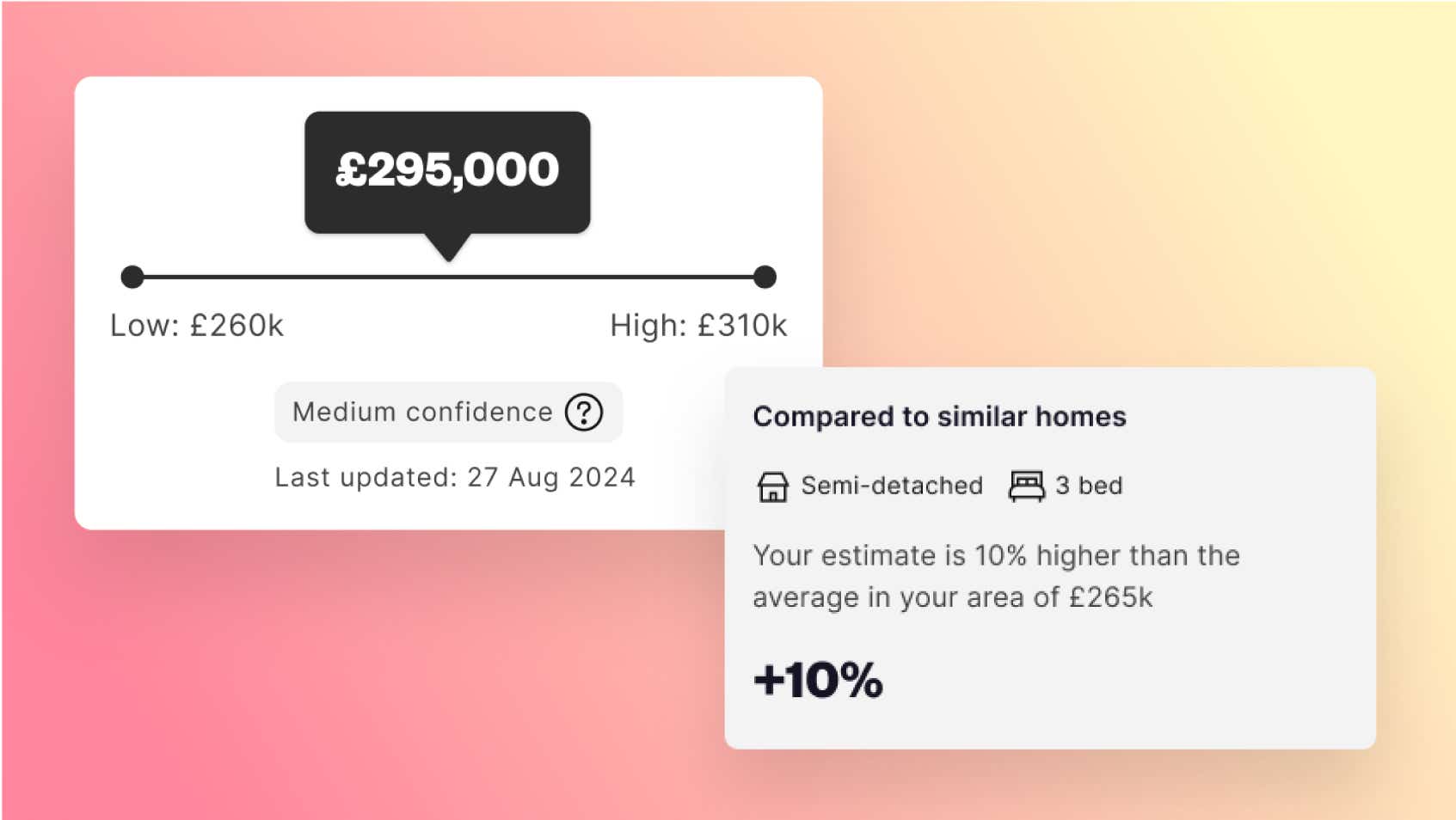This screenshot has width=1456, height=820.
Task: Open the confidence help question mark icon
Action: (x=583, y=413)
